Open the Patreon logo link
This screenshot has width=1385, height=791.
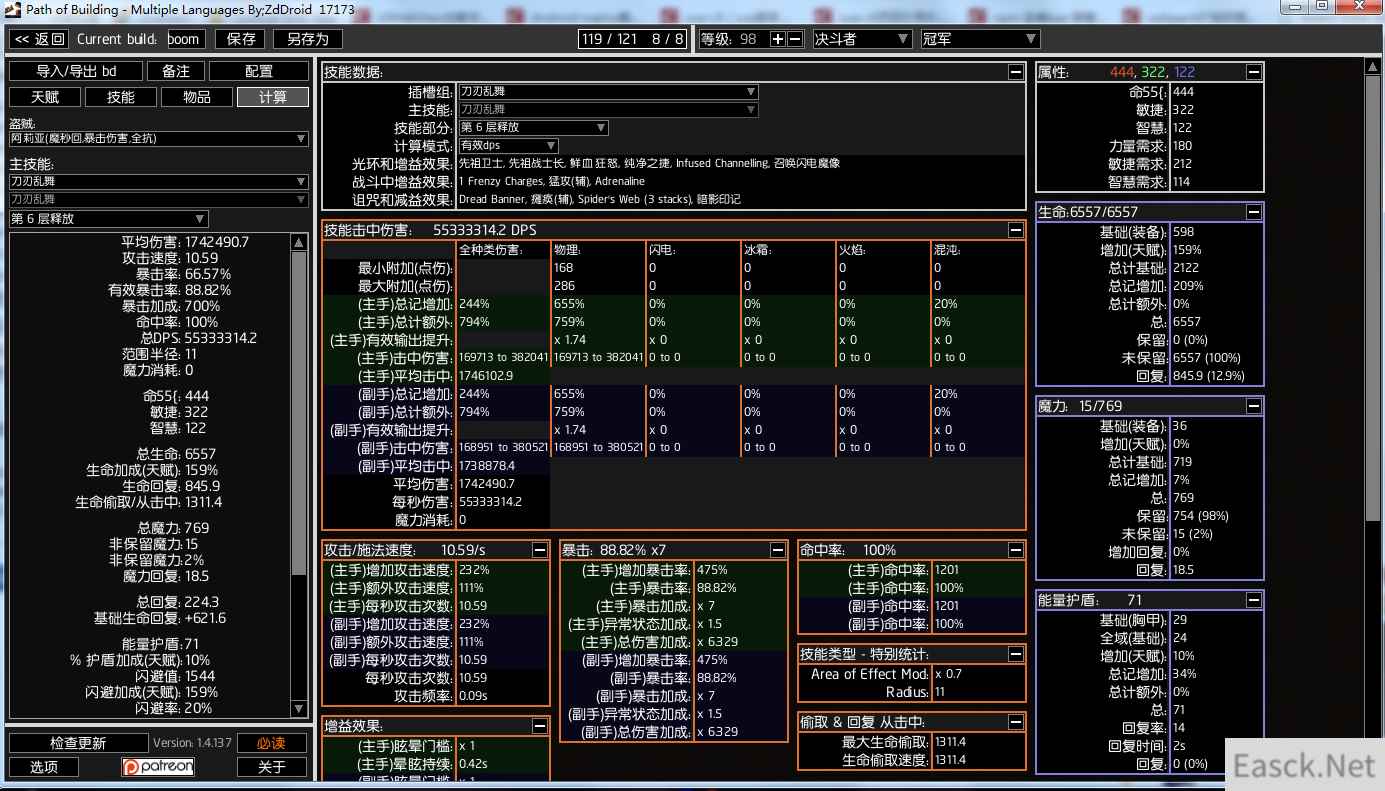158,767
